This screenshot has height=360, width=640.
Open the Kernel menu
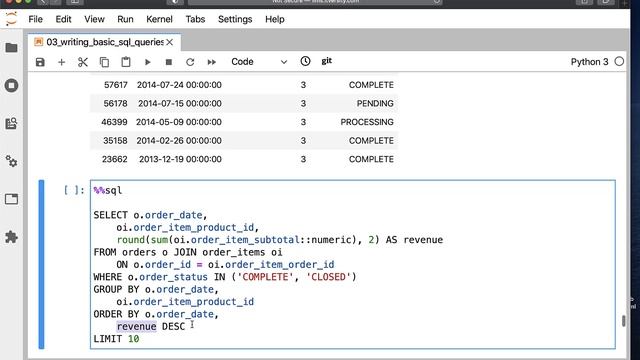pos(159,19)
